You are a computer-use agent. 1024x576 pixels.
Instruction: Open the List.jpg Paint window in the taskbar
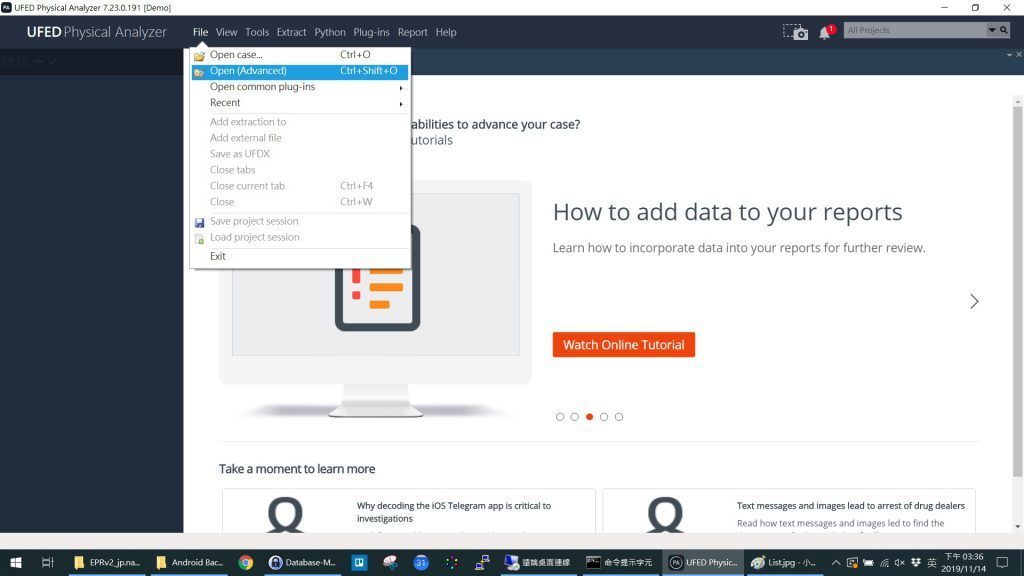pyautogui.click(x=784, y=562)
